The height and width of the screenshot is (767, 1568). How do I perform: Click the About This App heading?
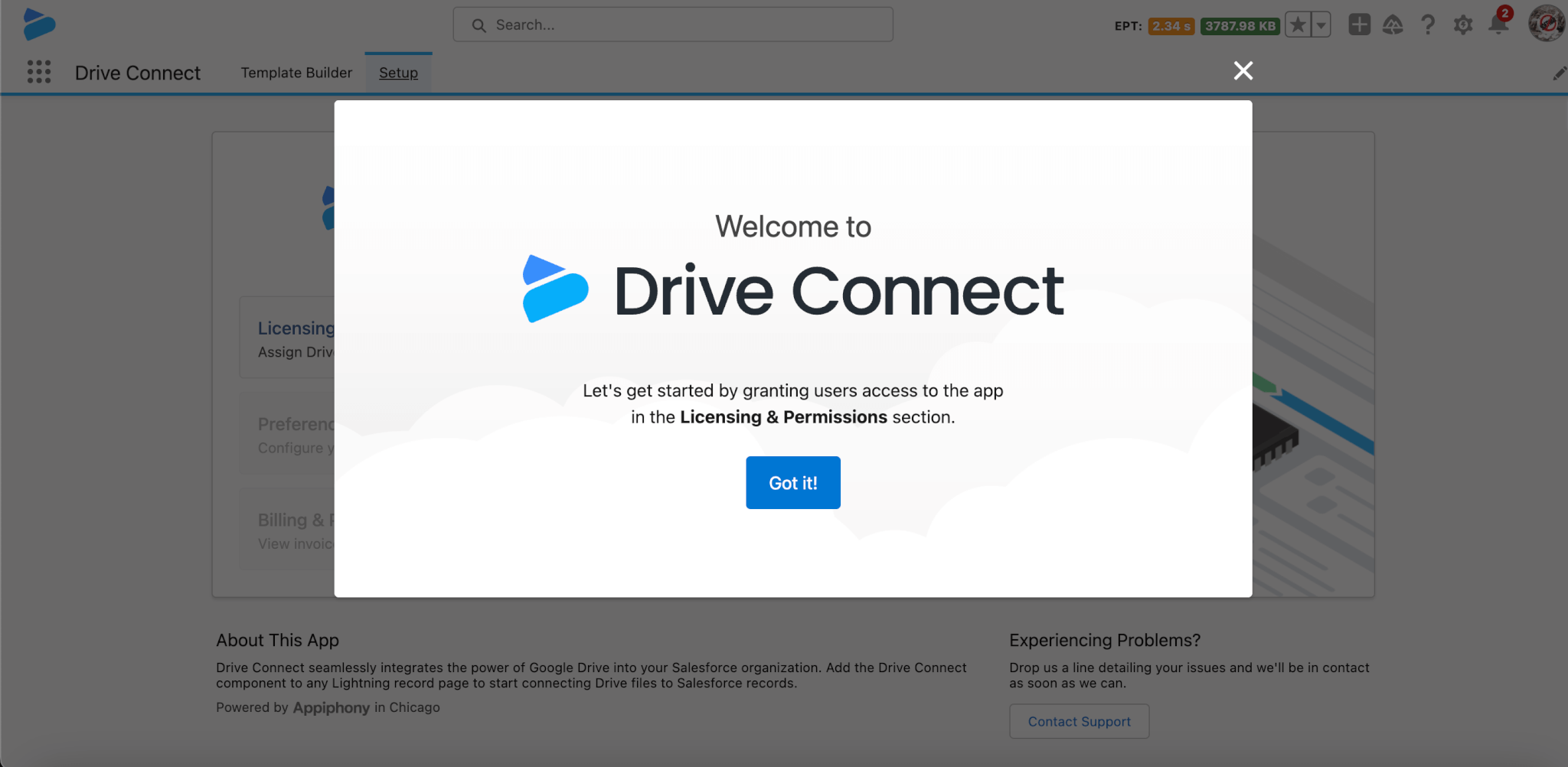277,640
